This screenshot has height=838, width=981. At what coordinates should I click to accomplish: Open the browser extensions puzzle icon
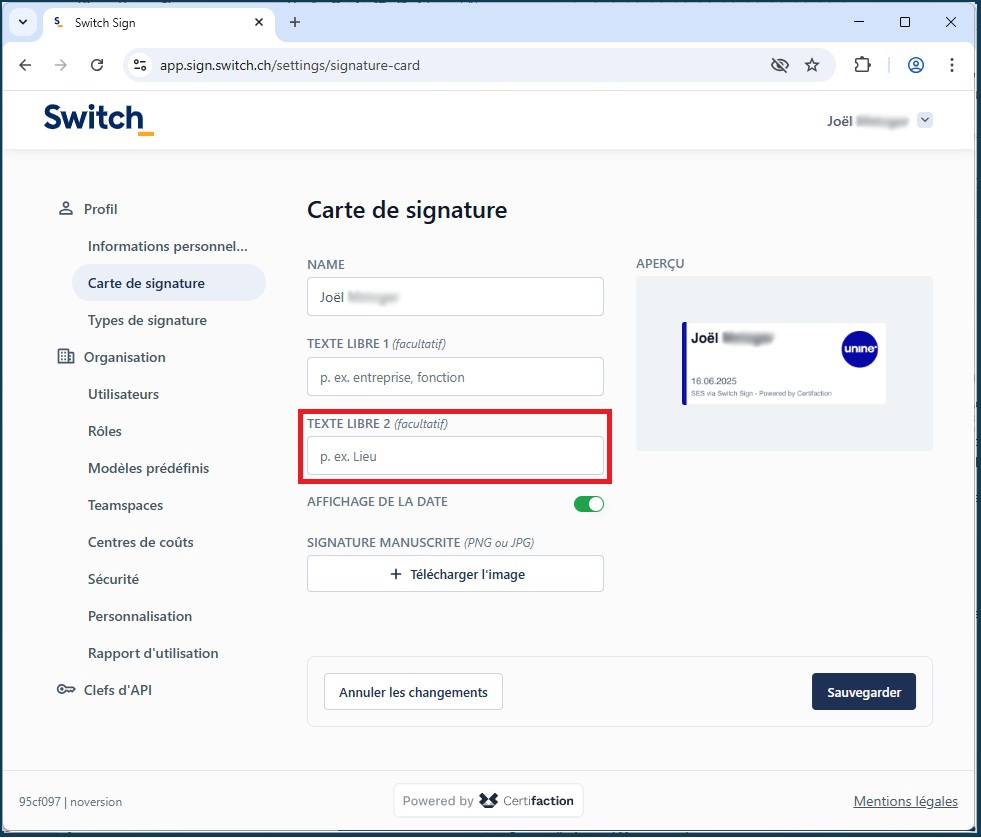click(x=862, y=65)
